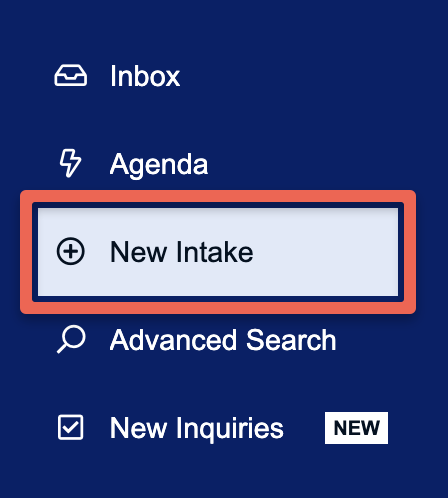Select the New Intake label

[182, 252]
